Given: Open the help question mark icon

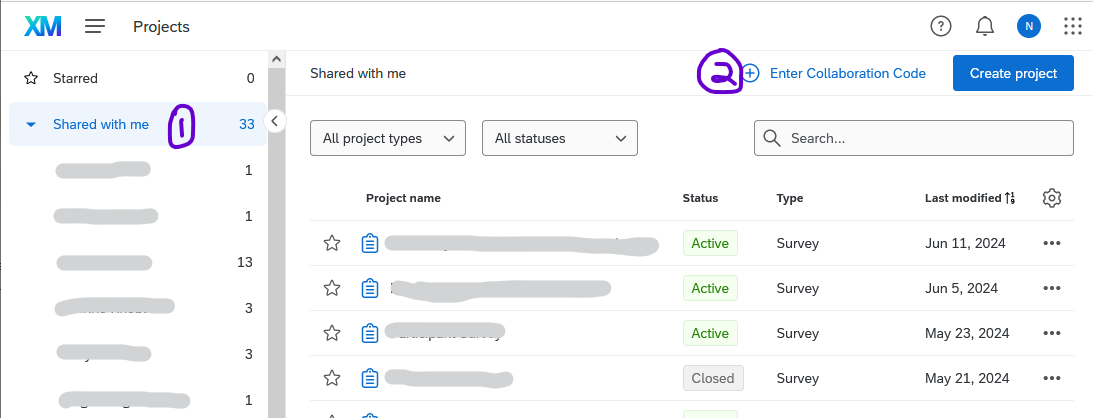Looking at the screenshot, I should click(940, 27).
